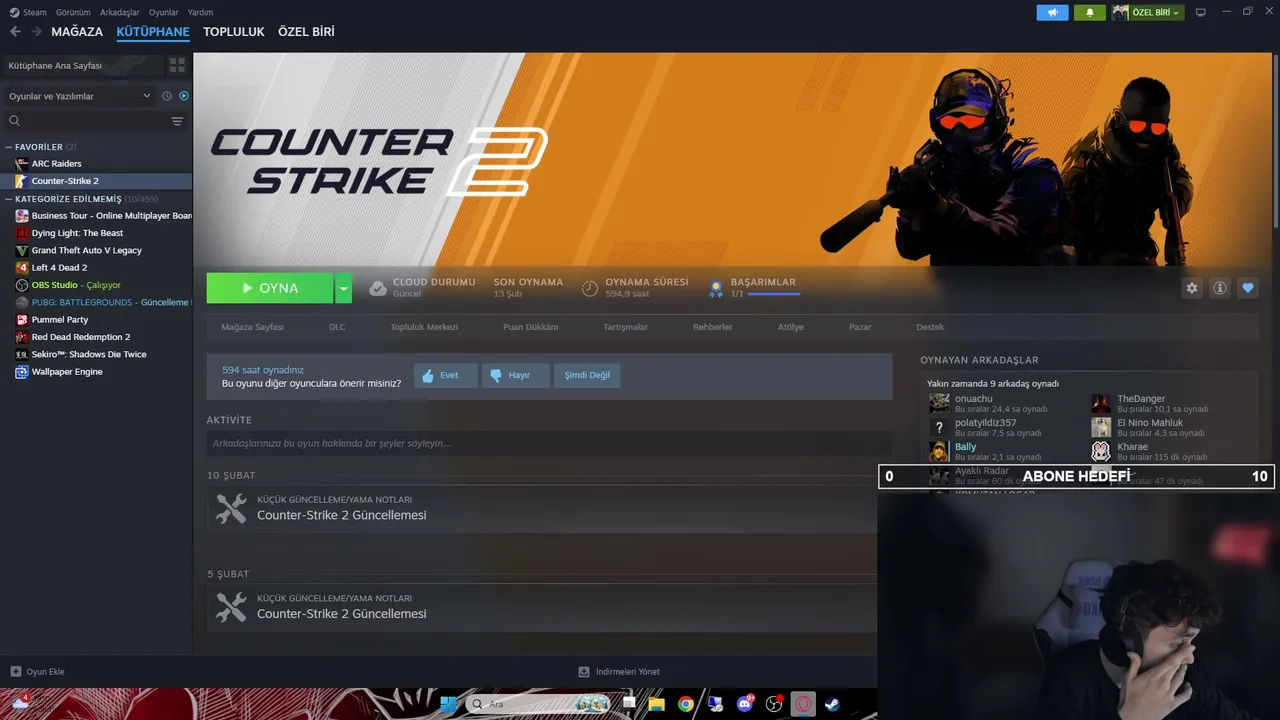
Task: Open the Topluluk Merkezi link
Action: [424, 327]
